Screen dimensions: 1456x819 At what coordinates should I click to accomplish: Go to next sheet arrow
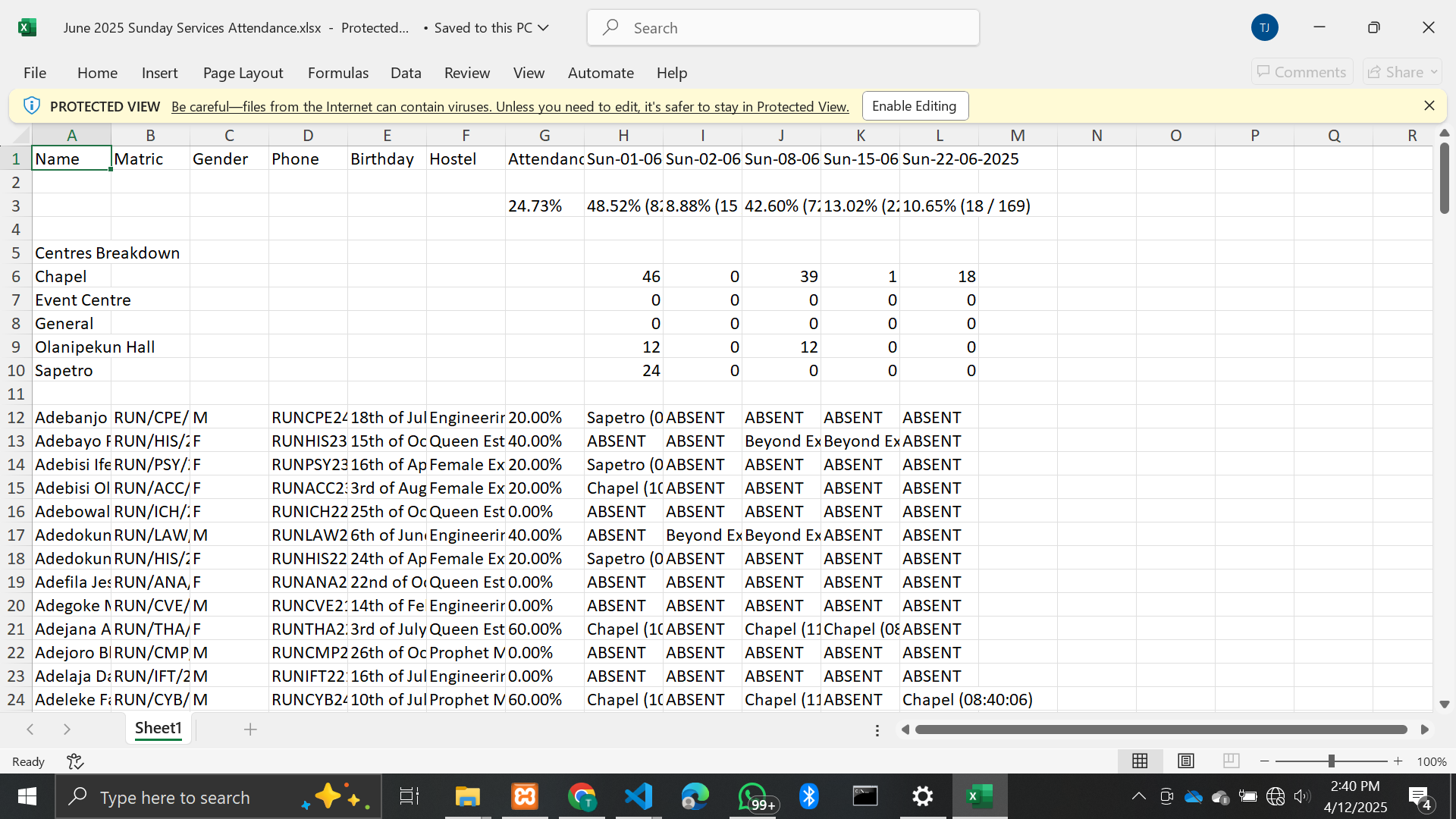(x=67, y=729)
